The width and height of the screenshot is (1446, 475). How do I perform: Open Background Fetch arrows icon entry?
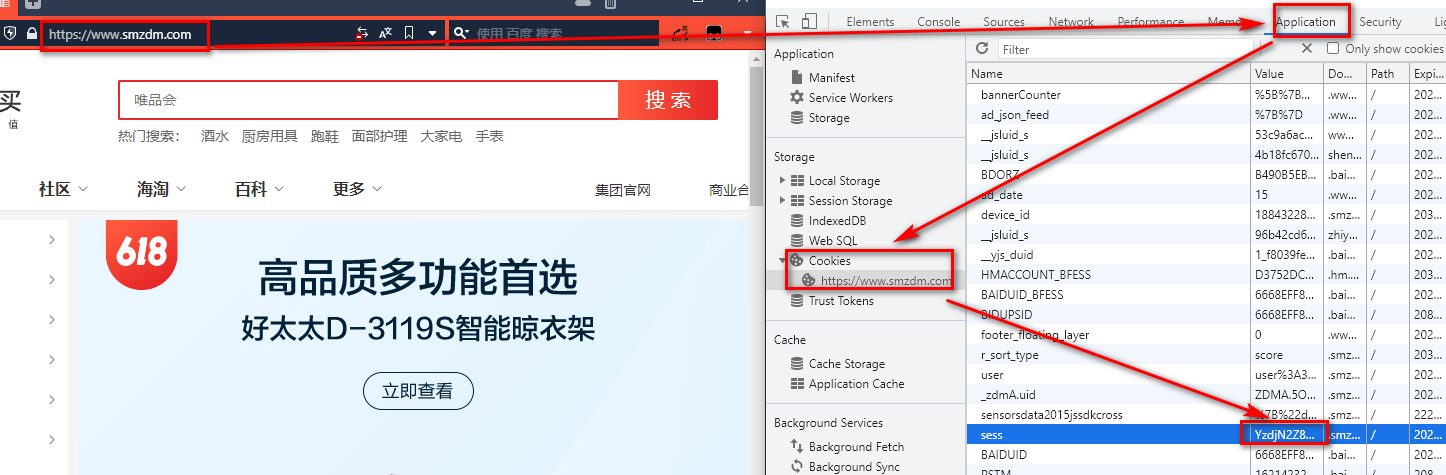click(x=797, y=446)
